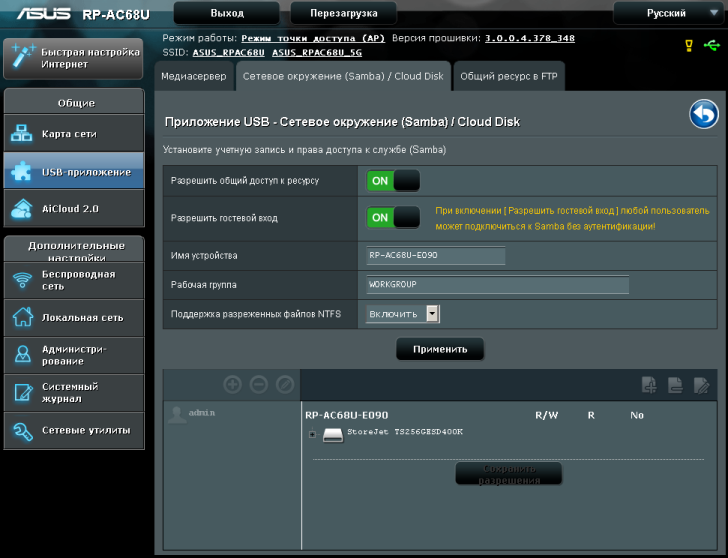The width and height of the screenshot is (728, 558).
Task: Open USB application menu item
Action: (74, 171)
